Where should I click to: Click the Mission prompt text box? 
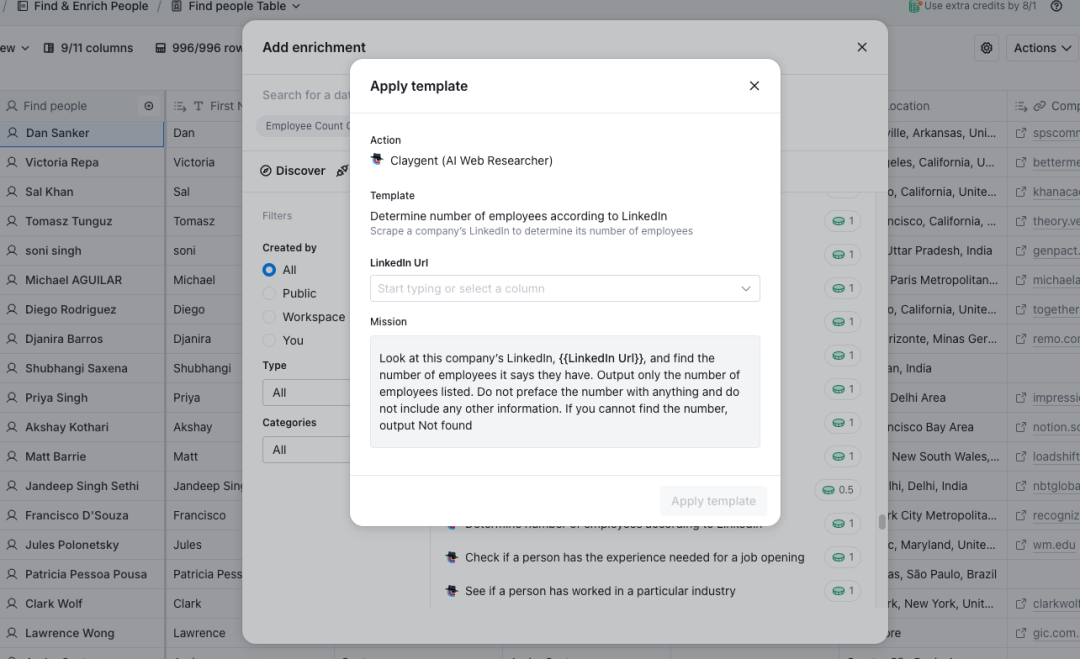(564, 391)
